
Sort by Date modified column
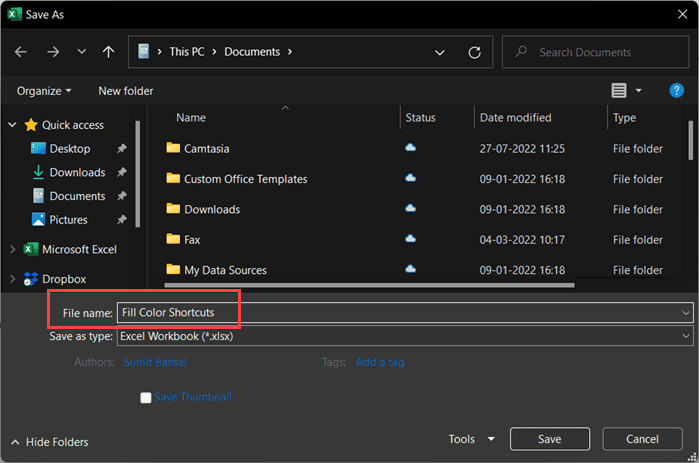515,118
